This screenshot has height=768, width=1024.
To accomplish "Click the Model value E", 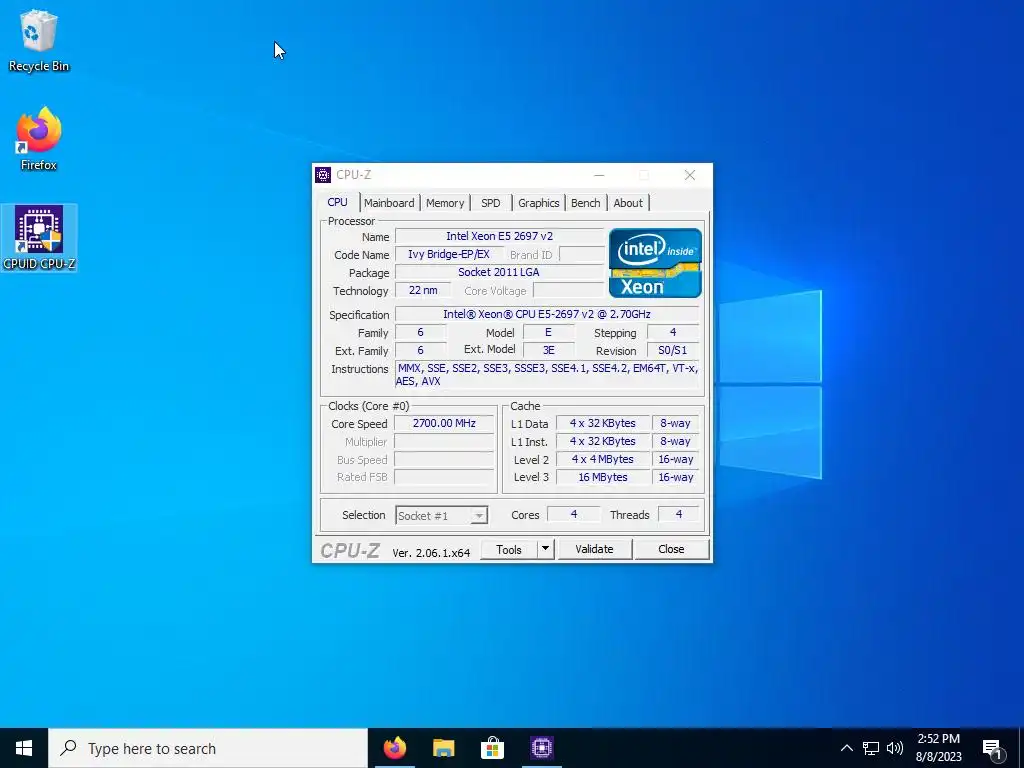I will pos(549,332).
